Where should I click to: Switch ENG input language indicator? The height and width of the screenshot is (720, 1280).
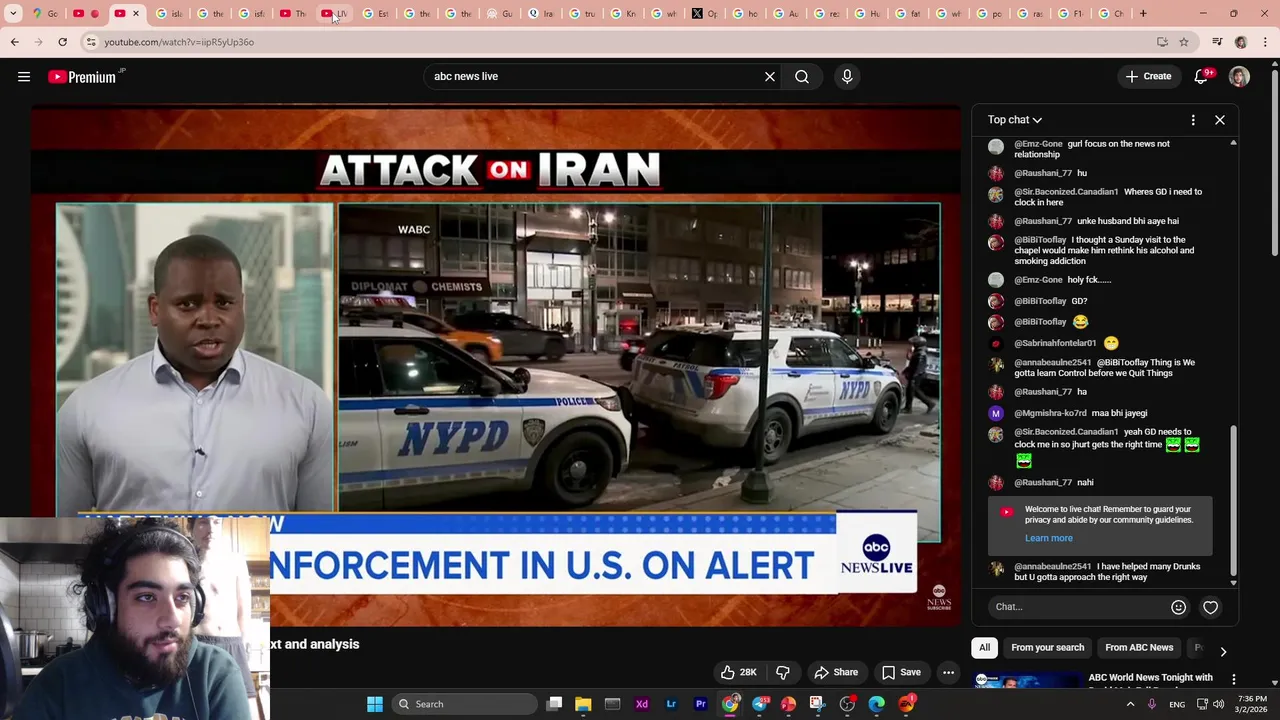(1177, 704)
